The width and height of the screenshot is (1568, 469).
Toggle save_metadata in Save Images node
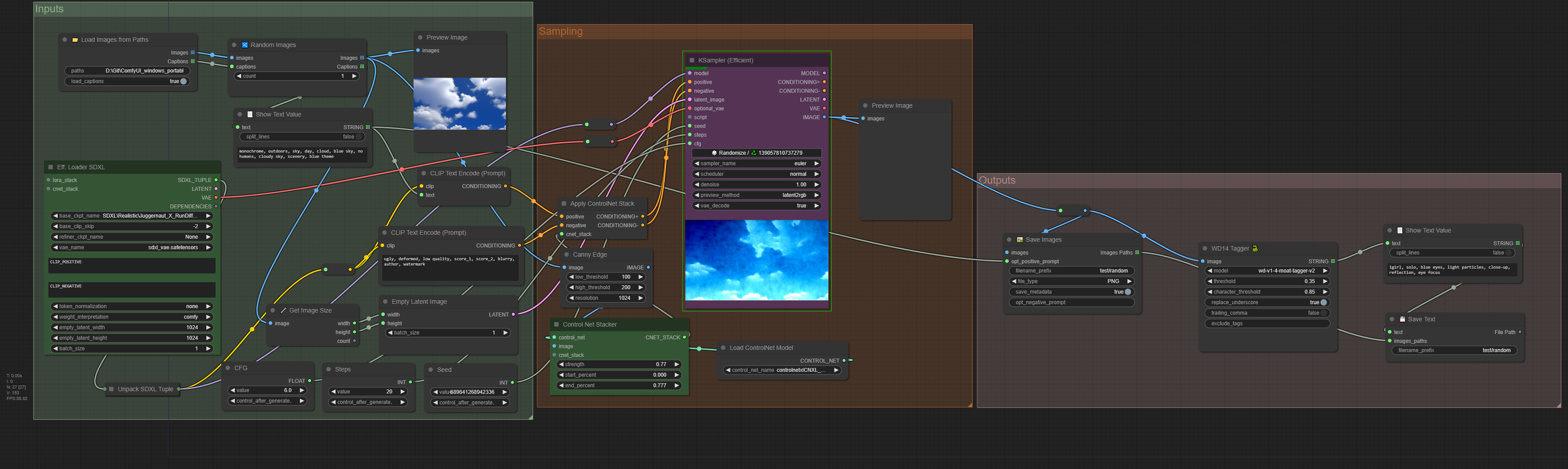[x=1127, y=292]
